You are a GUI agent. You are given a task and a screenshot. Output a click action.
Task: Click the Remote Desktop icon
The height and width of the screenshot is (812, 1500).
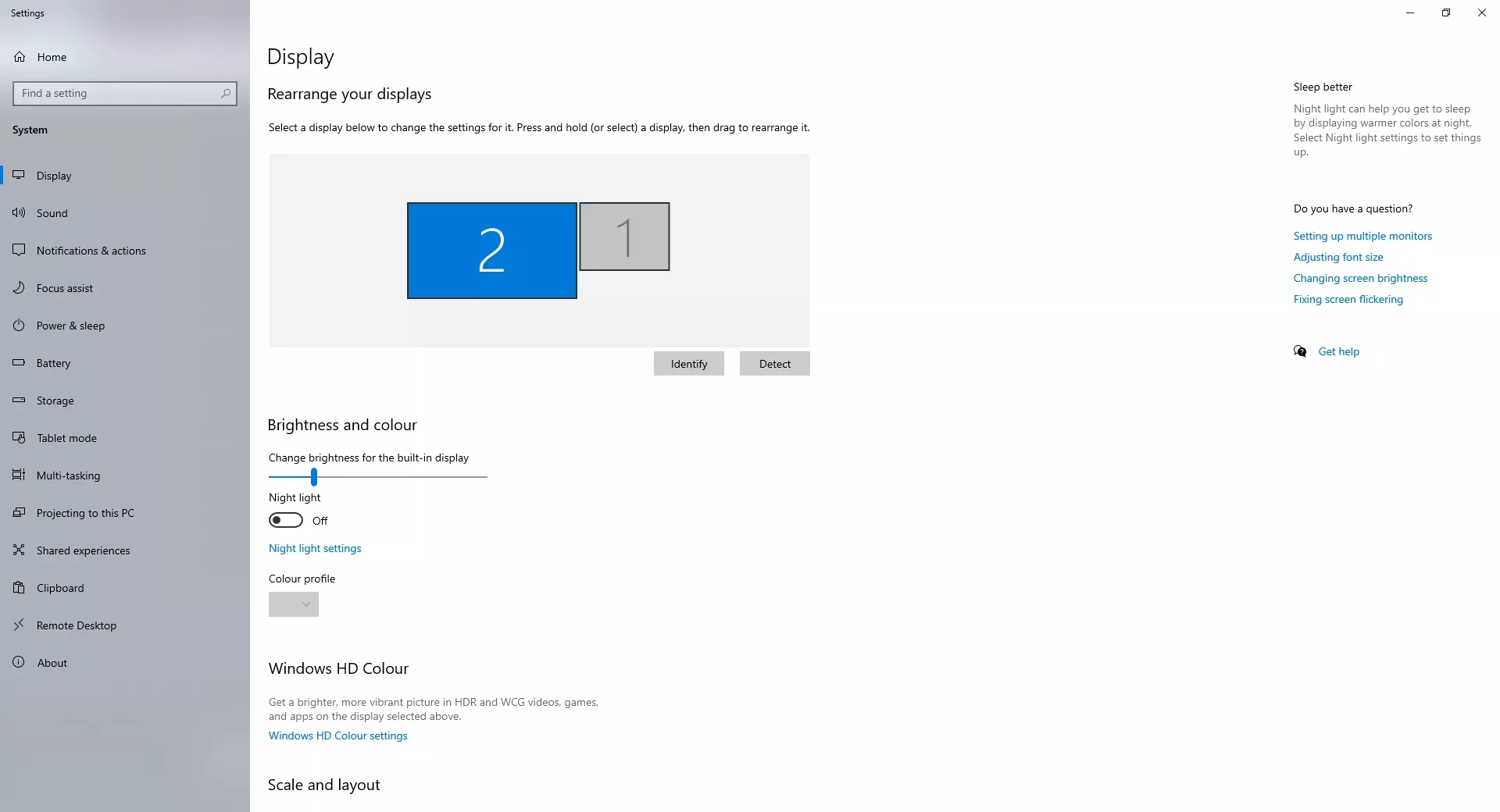[19, 625]
